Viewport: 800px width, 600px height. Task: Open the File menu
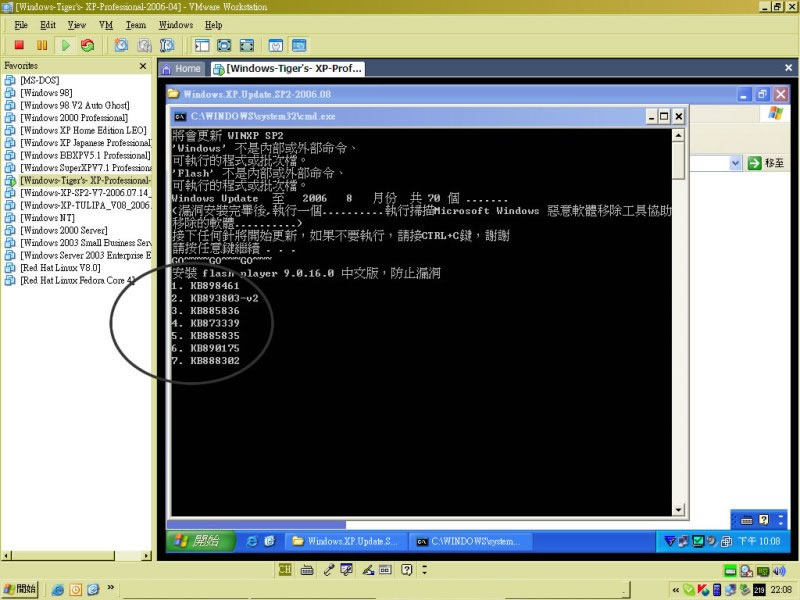pos(21,25)
